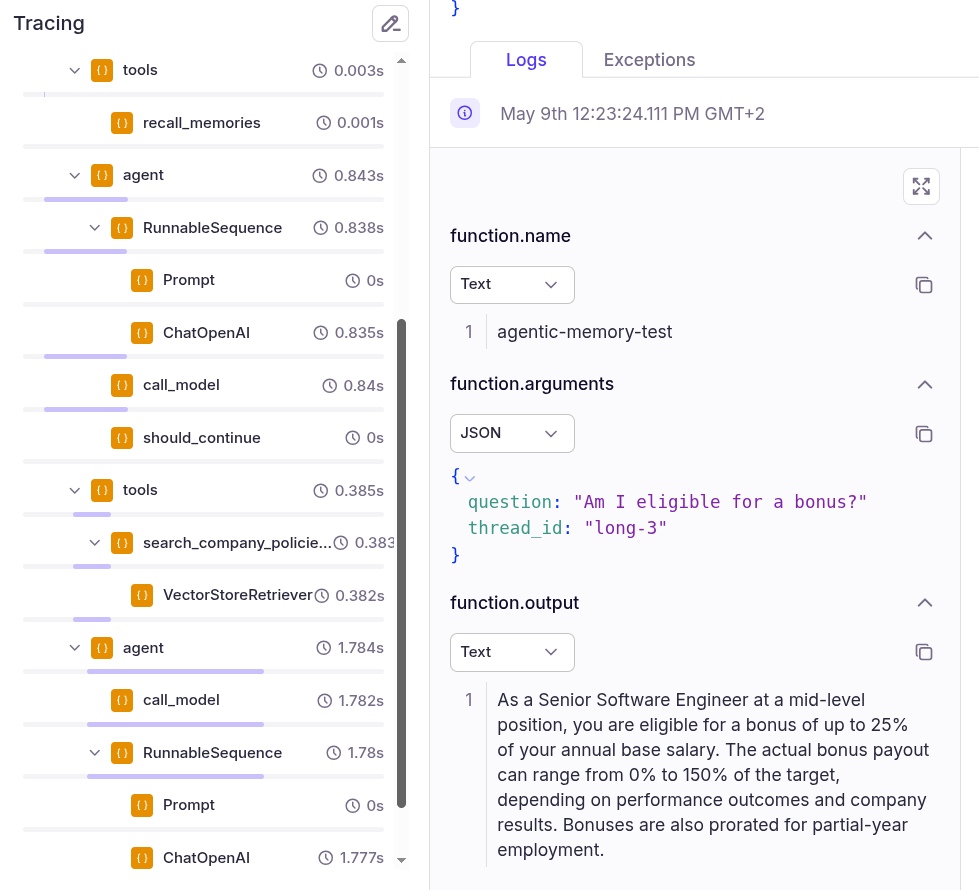This screenshot has height=890, width=979.
Task: Select the recall_memories span
Action: pos(204,123)
